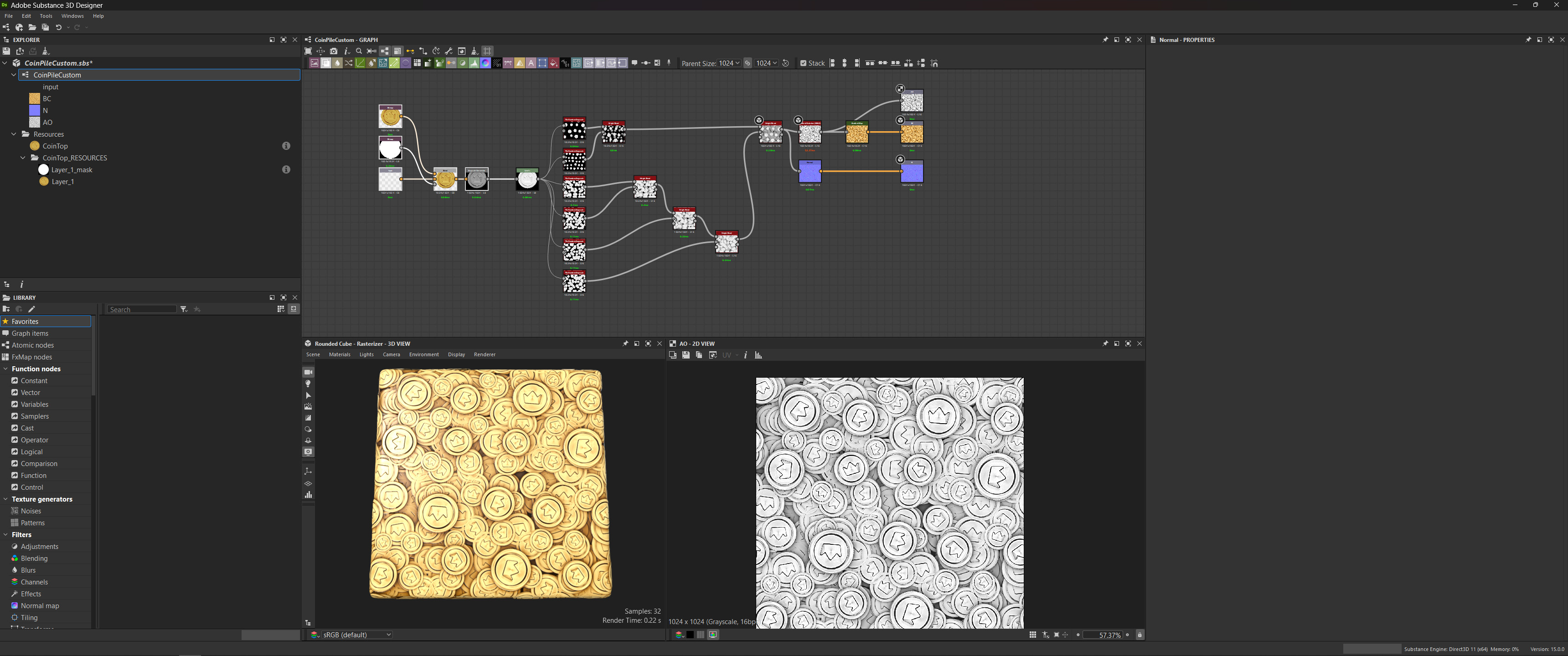Click the HSL color wheel node icon
The width and height of the screenshot is (1568, 656).
click(485, 63)
